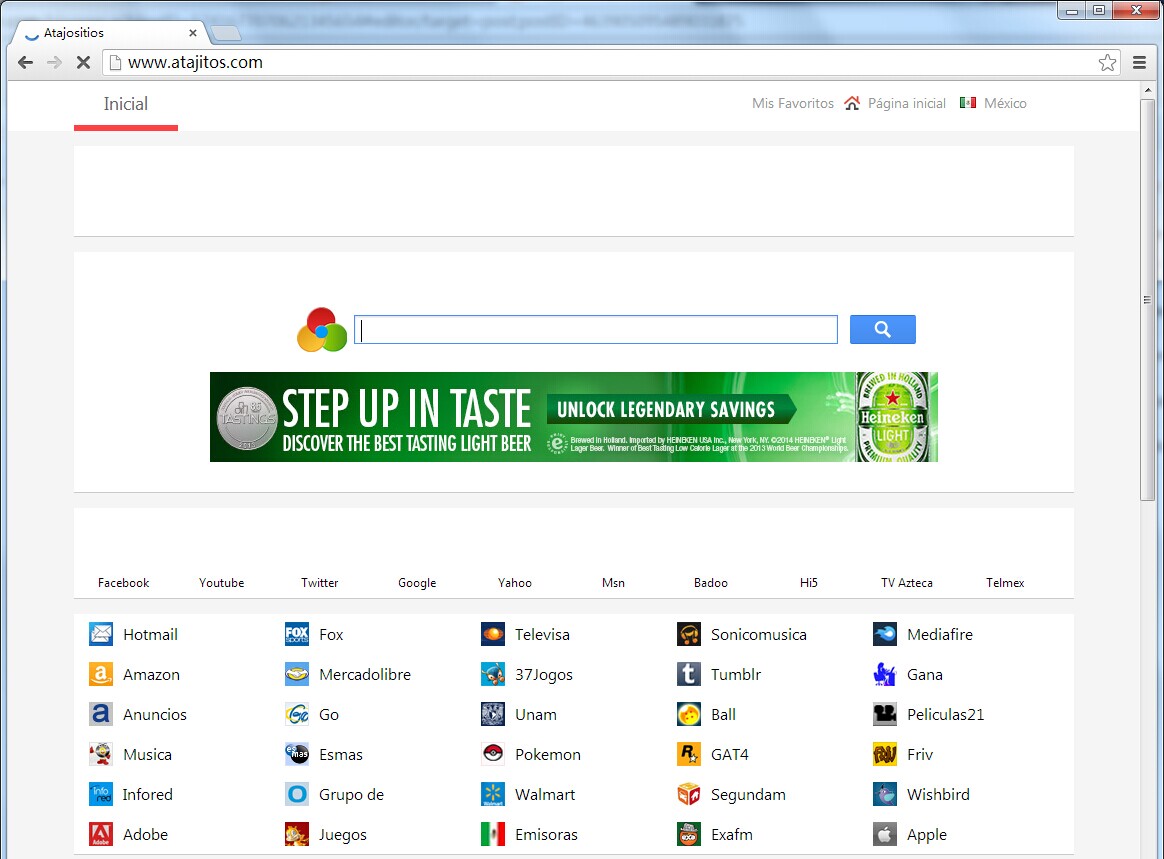Open the Peliculas21 camera icon
1164x859 pixels.
pyautogui.click(x=885, y=714)
